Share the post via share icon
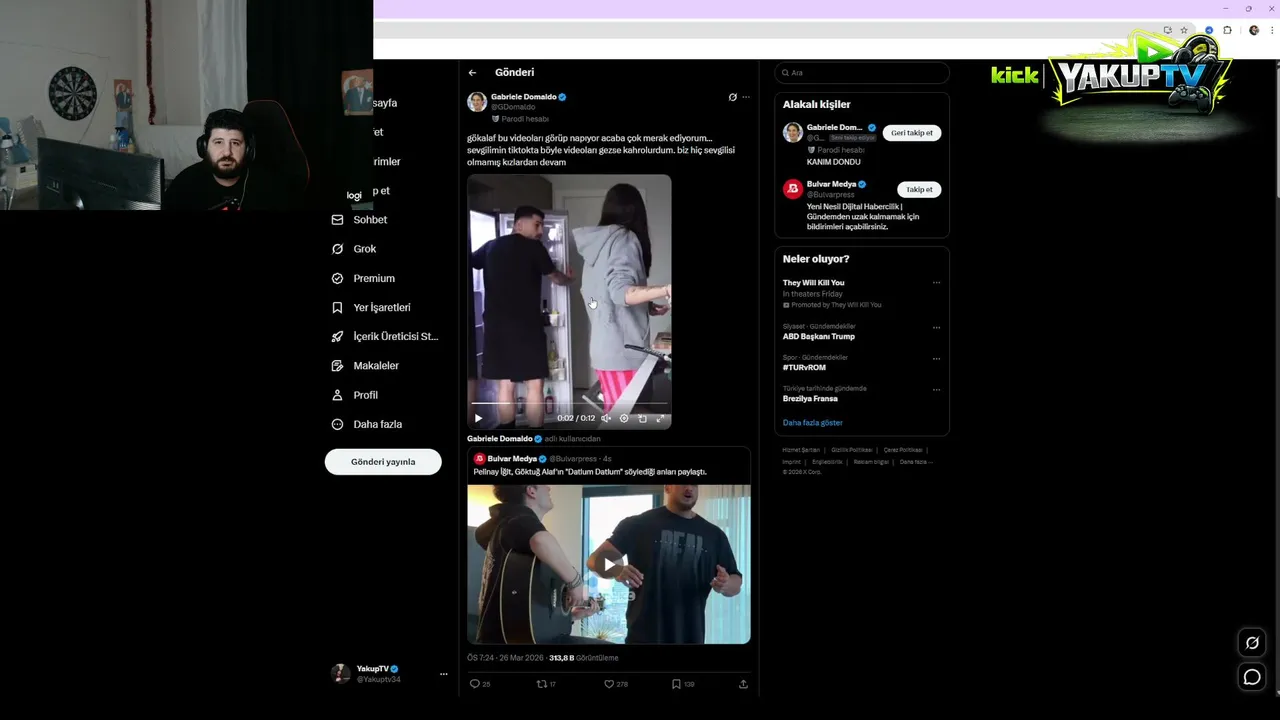Viewport: 1280px width, 720px height. tap(743, 684)
